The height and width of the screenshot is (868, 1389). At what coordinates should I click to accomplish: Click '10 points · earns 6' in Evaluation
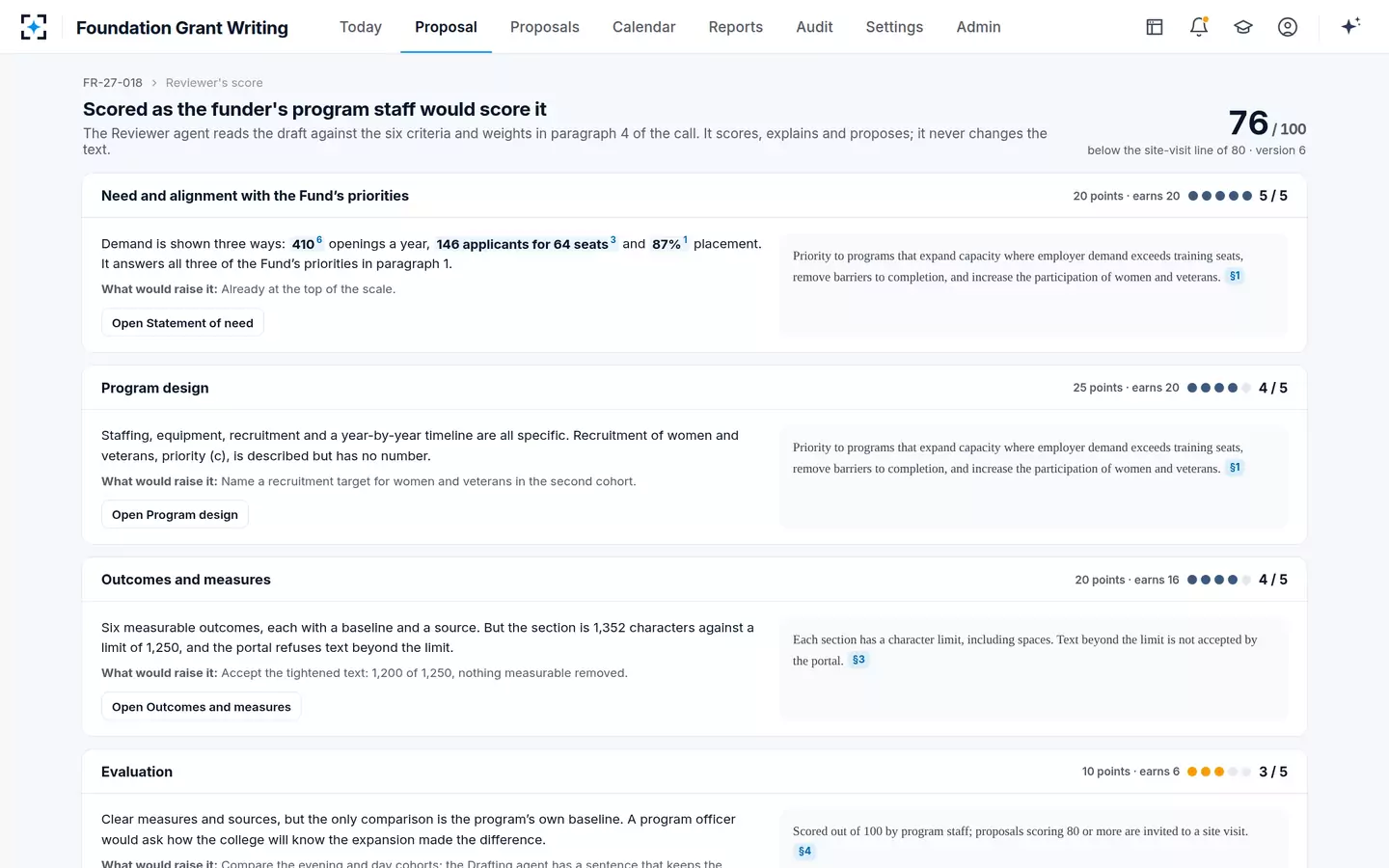click(1130, 772)
